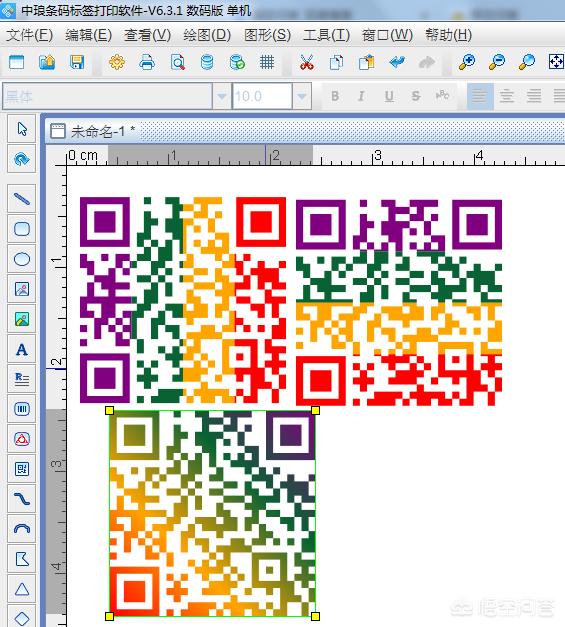Select the line drawing tool
The image size is (565, 627).
coord(22,199)
